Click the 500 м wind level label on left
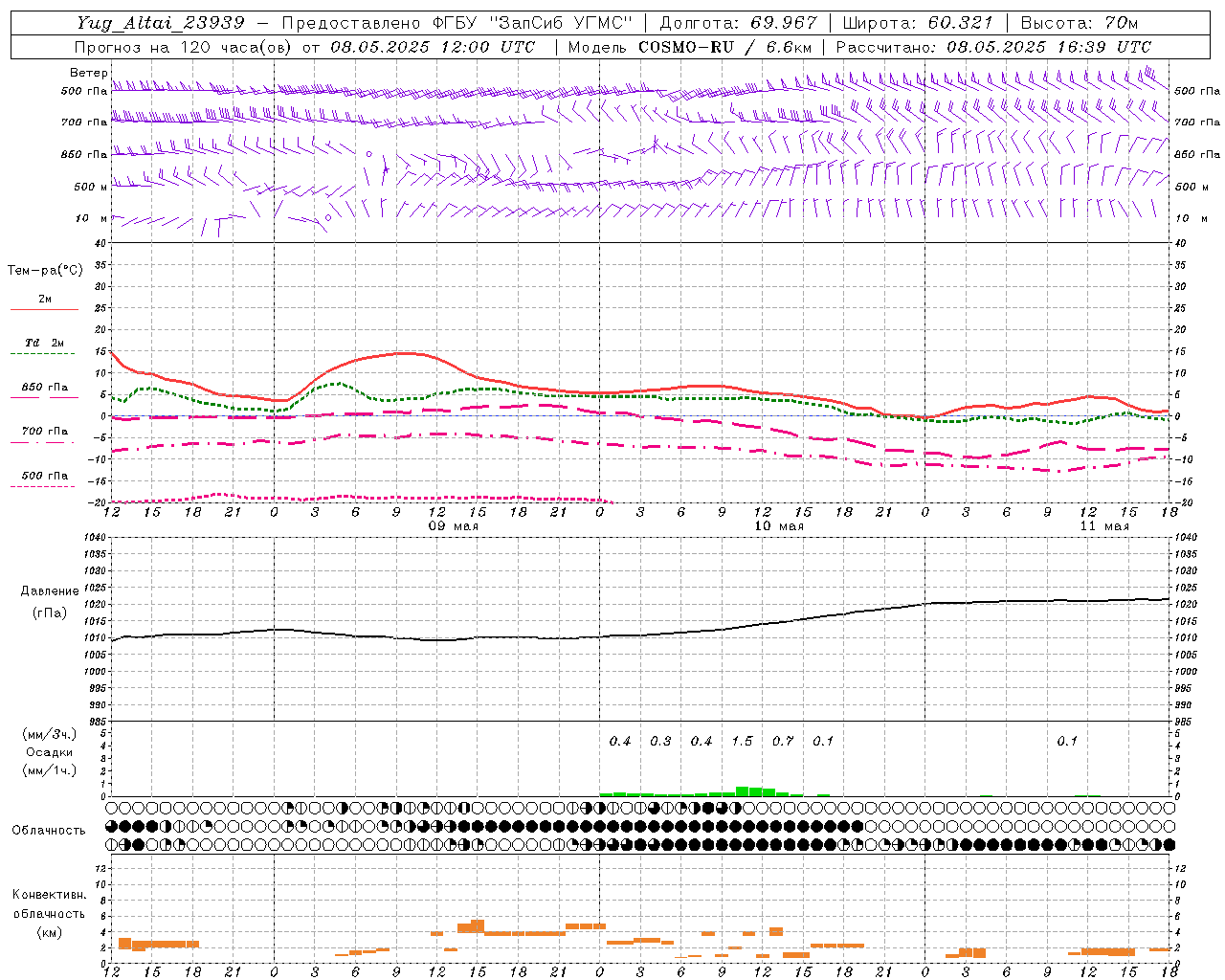1225x980 pixels. 91,187
